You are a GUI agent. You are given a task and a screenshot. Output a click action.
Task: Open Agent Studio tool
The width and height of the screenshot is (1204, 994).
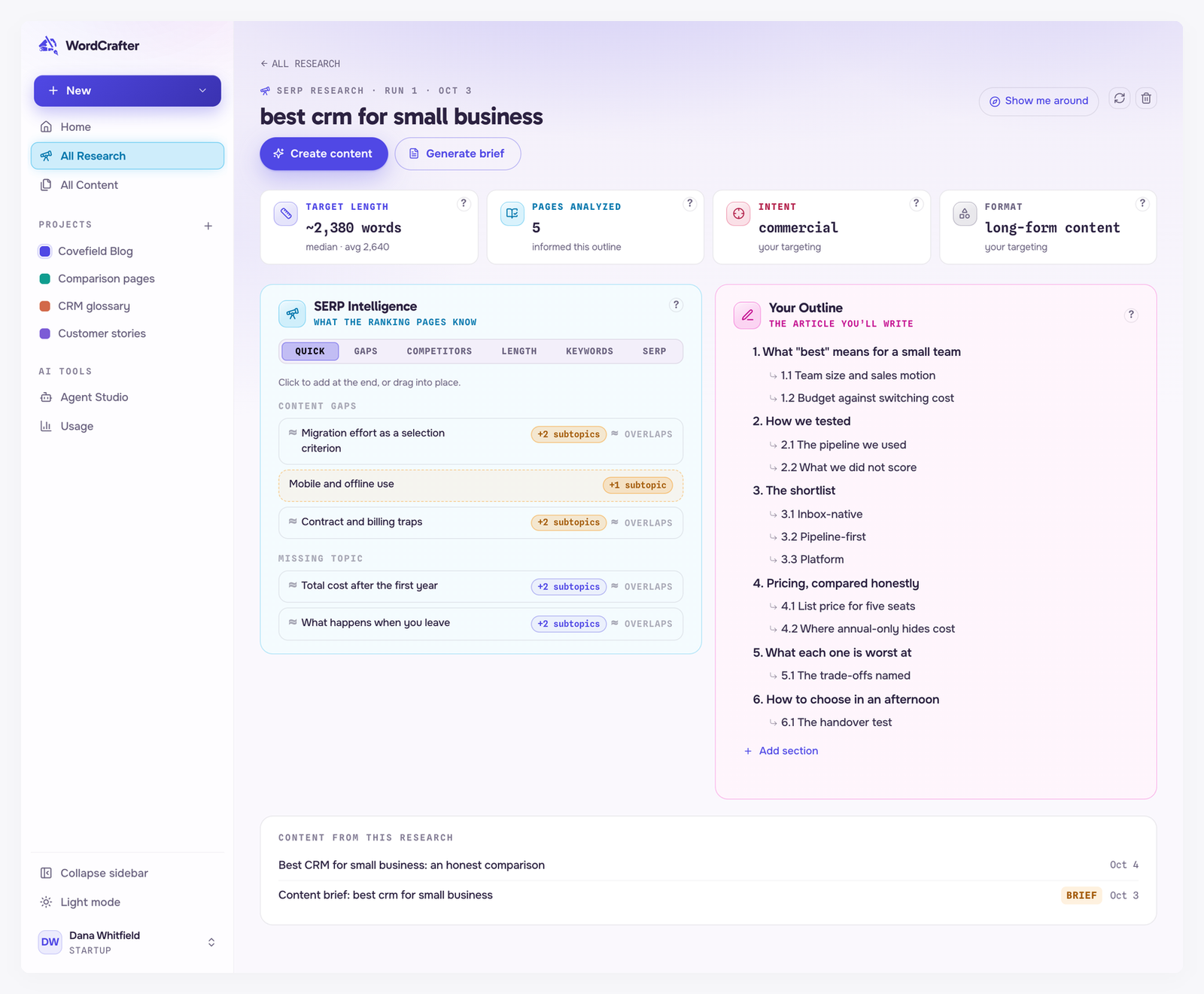[127, 397]
